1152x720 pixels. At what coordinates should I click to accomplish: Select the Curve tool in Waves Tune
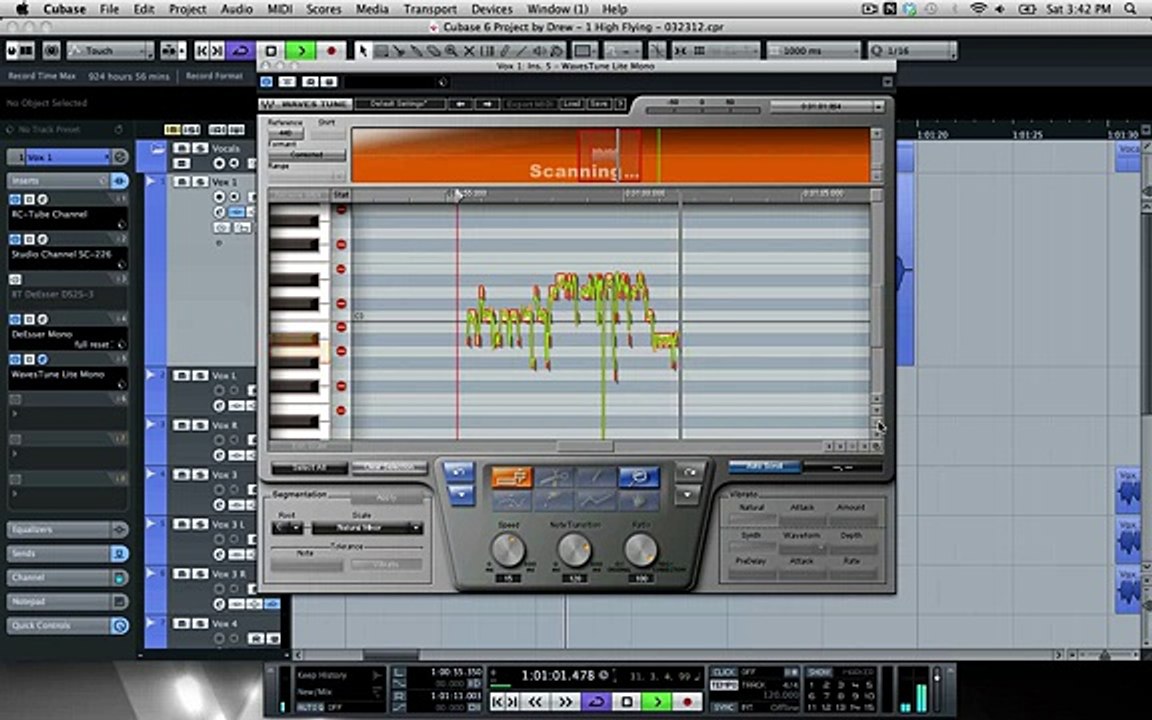[511, 500]
